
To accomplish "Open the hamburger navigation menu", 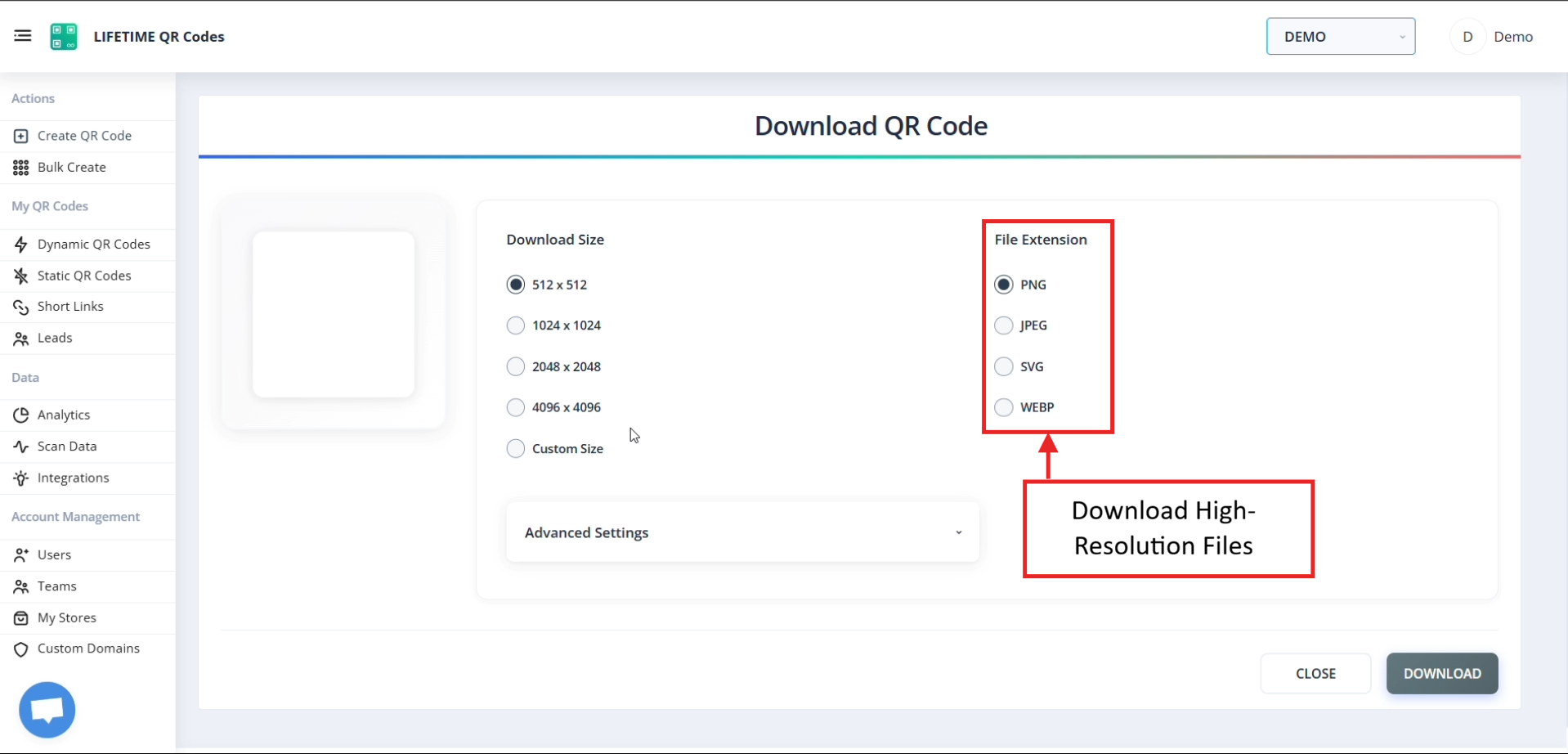I will coord(22,36).
